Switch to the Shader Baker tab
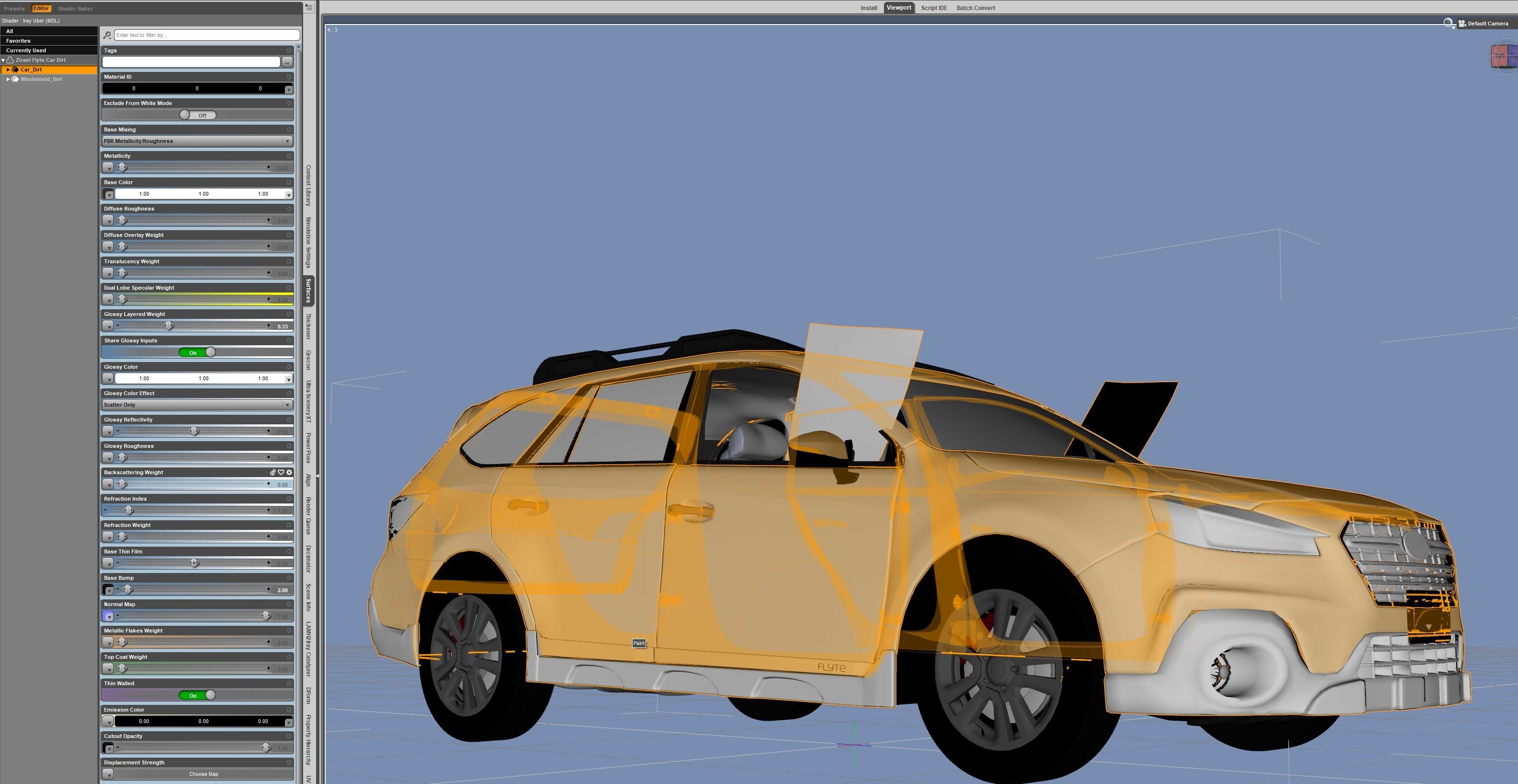This screenshot has width=1518, height=784. 75,8
